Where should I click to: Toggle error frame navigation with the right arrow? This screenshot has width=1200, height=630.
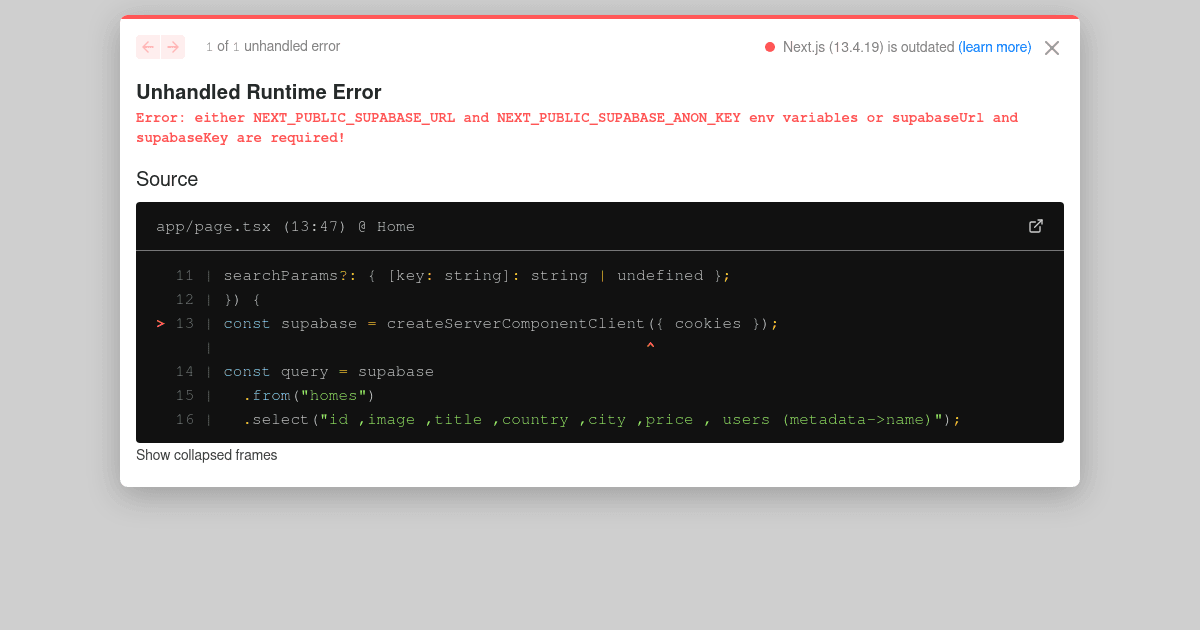coord(173,47)
